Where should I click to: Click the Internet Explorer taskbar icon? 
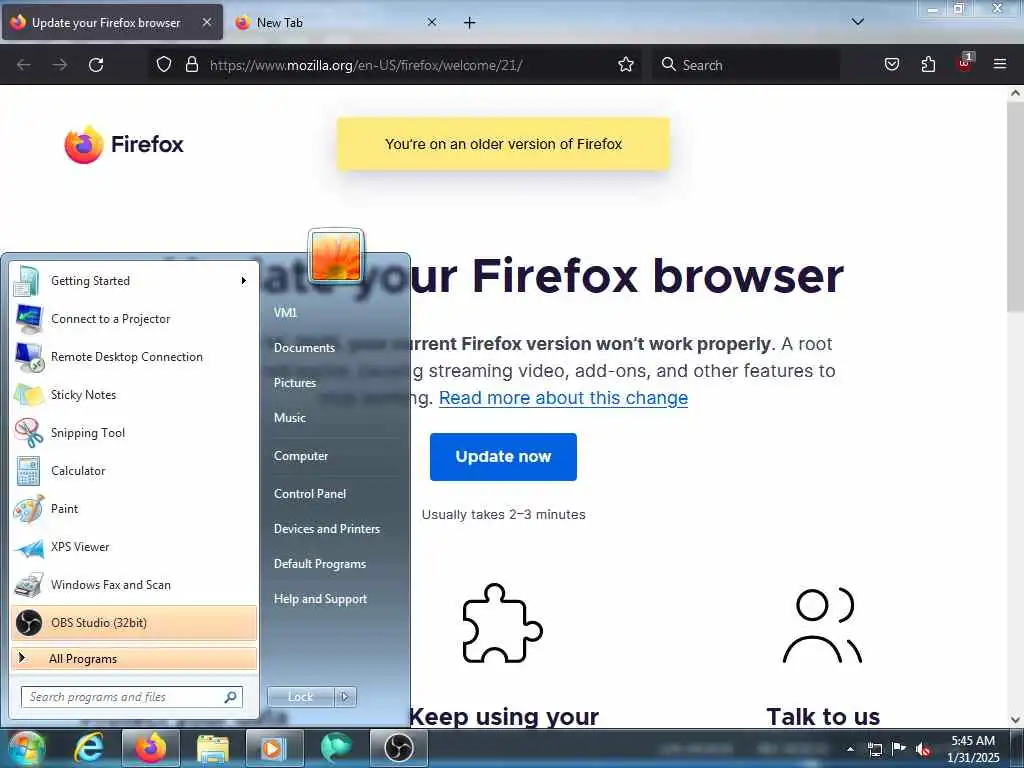click(88, 748)
